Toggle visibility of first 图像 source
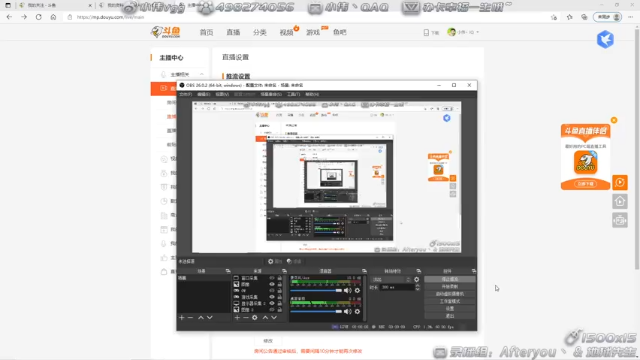640x360 pixels. click(272, 284)
